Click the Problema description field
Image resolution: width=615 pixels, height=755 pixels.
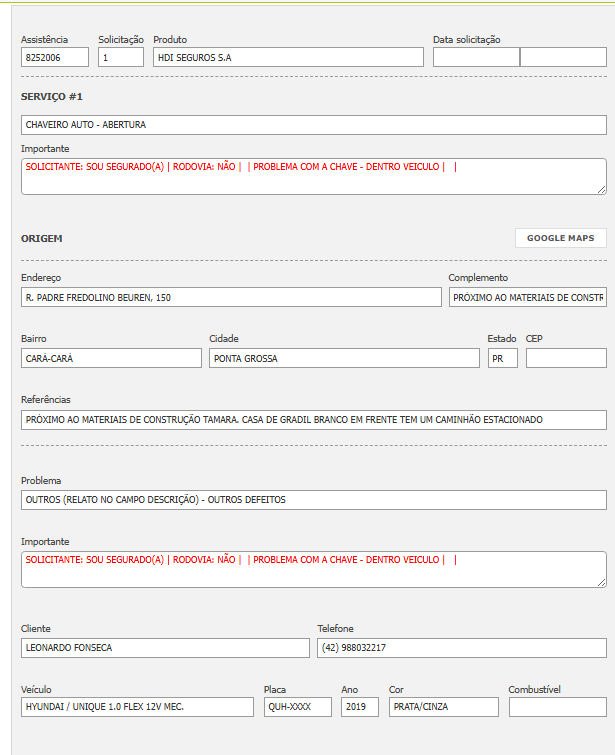pyautogui.click(x=313, y=499)
